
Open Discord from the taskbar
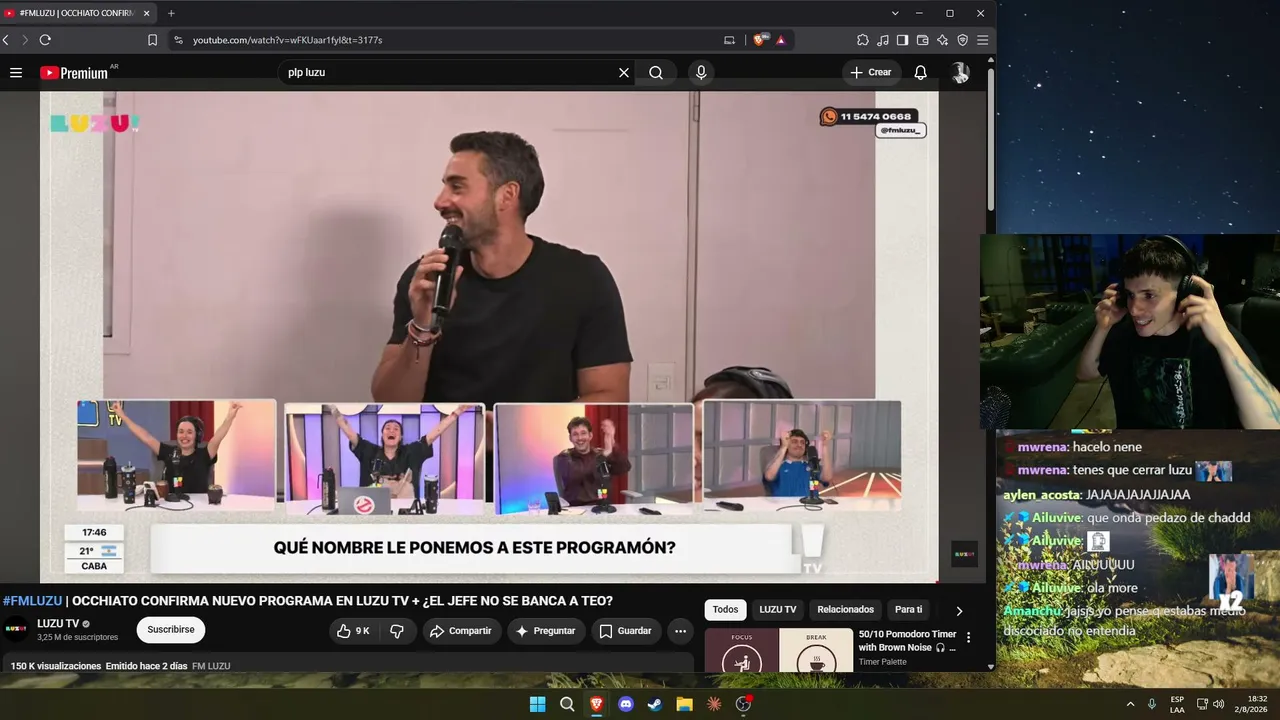626,704
